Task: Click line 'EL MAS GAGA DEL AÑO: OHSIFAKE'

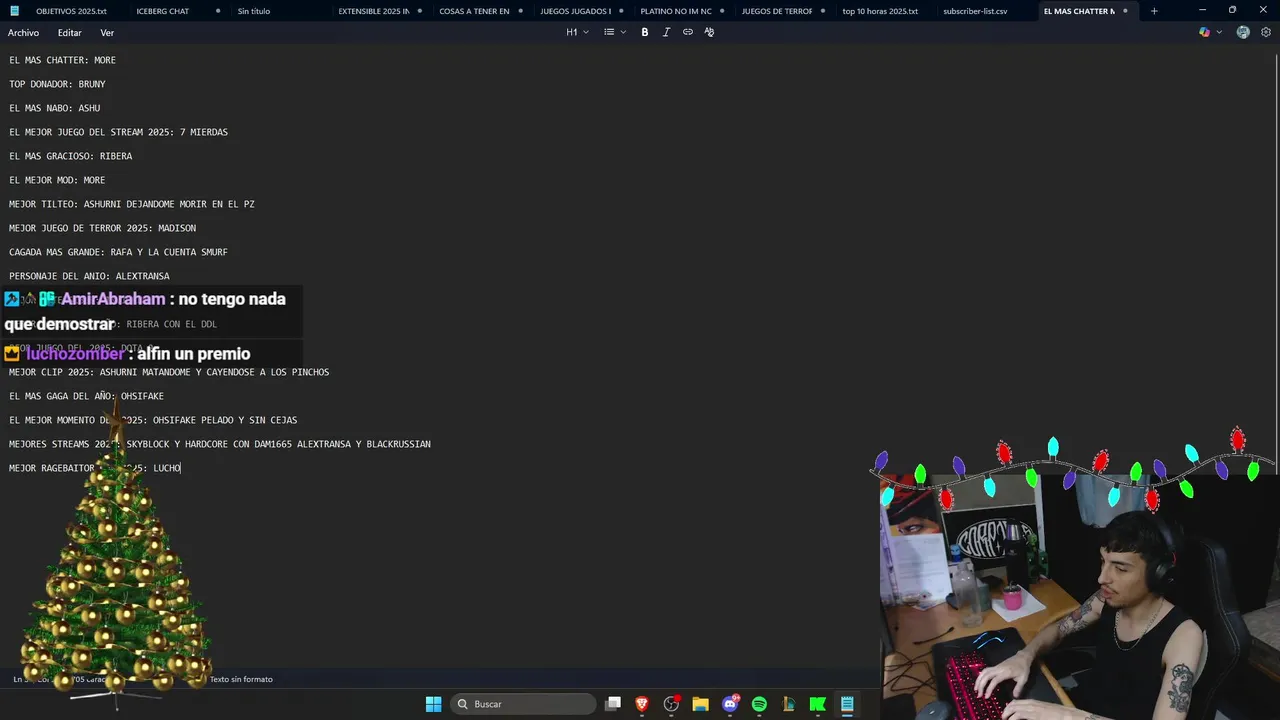Action: pos(86,396)
